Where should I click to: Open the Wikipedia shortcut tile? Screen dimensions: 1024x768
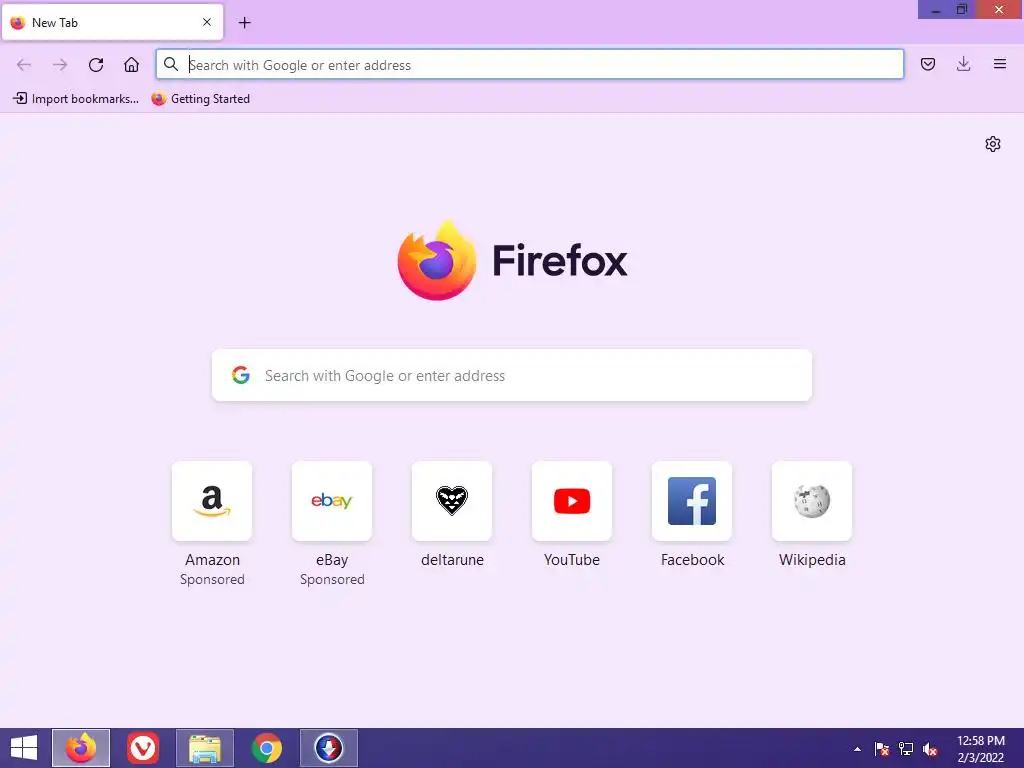coord(812,501)
